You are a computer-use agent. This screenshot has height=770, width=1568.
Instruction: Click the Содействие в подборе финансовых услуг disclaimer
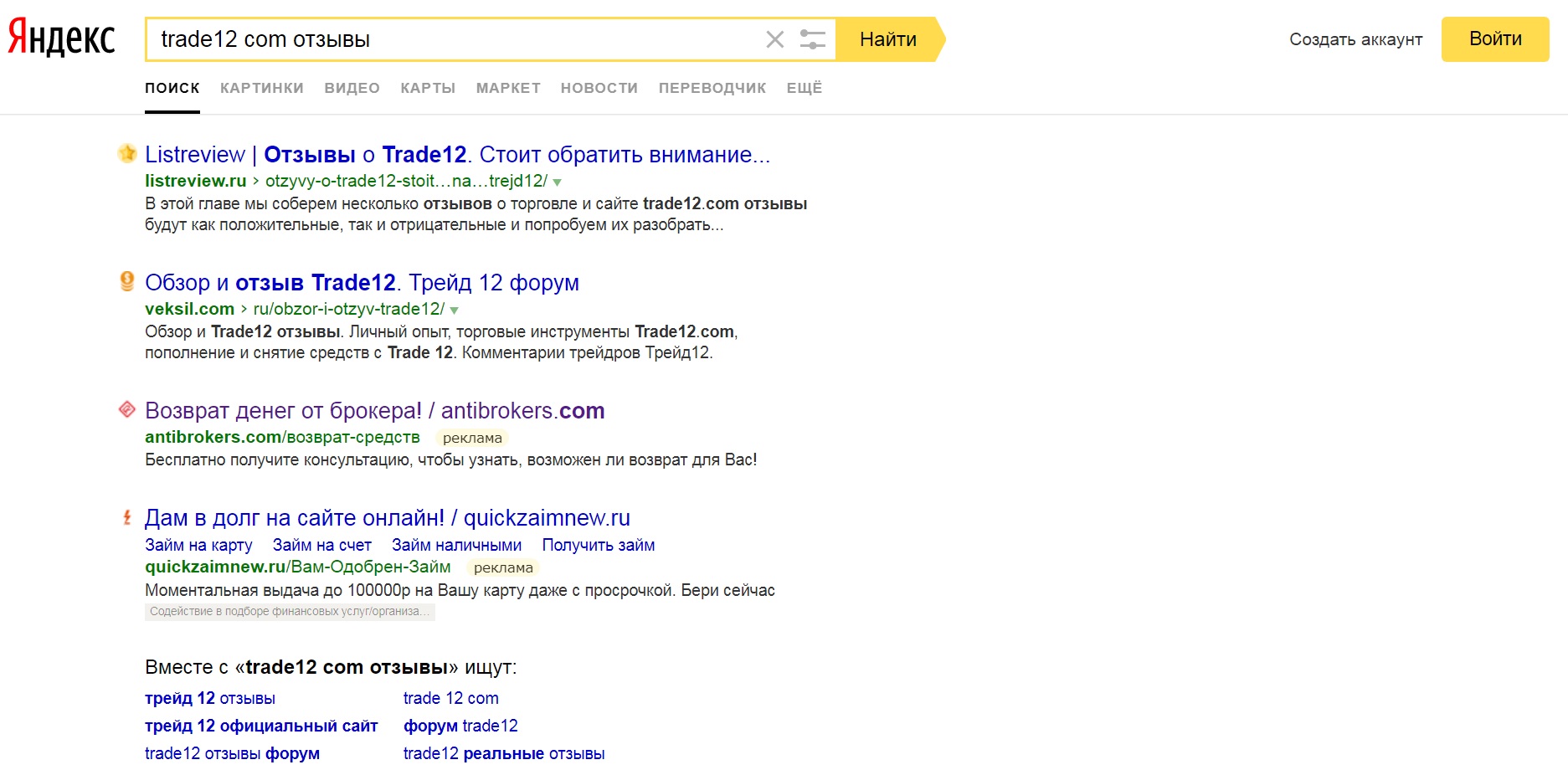pos(290,612)
